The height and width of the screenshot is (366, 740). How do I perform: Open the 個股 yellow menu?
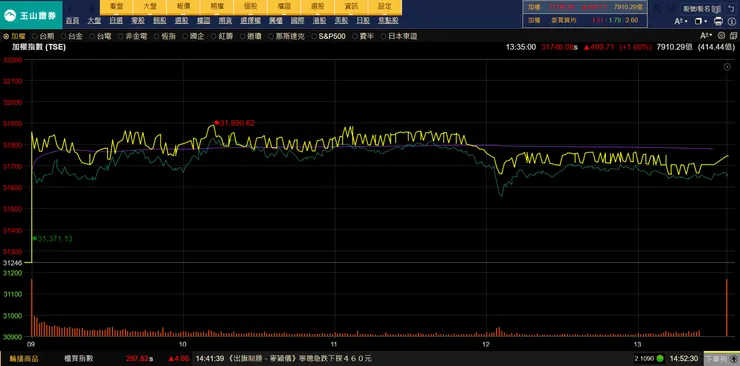[x=250, y=7]
